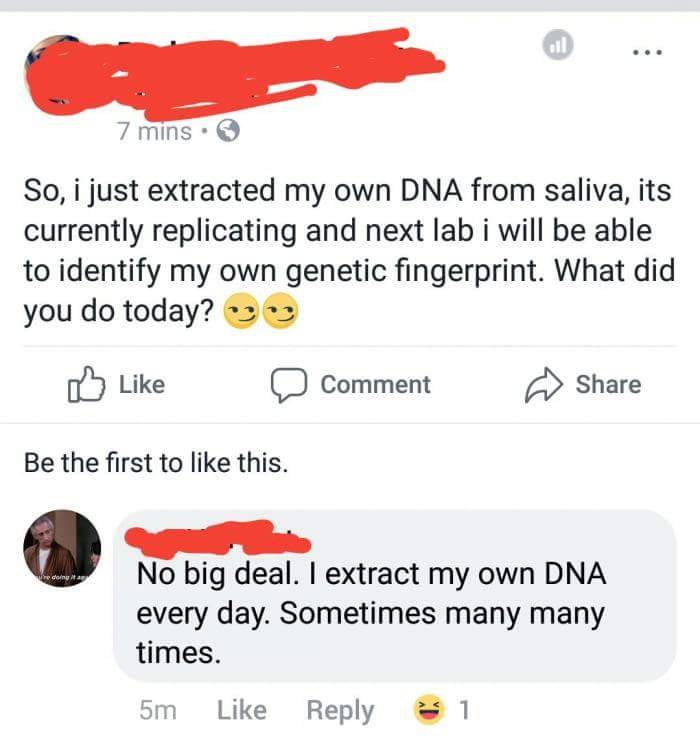This screenshot has width=700, height=742.
Task: Reply to the "No big deal" comment
Action: [x=340, y=711]
